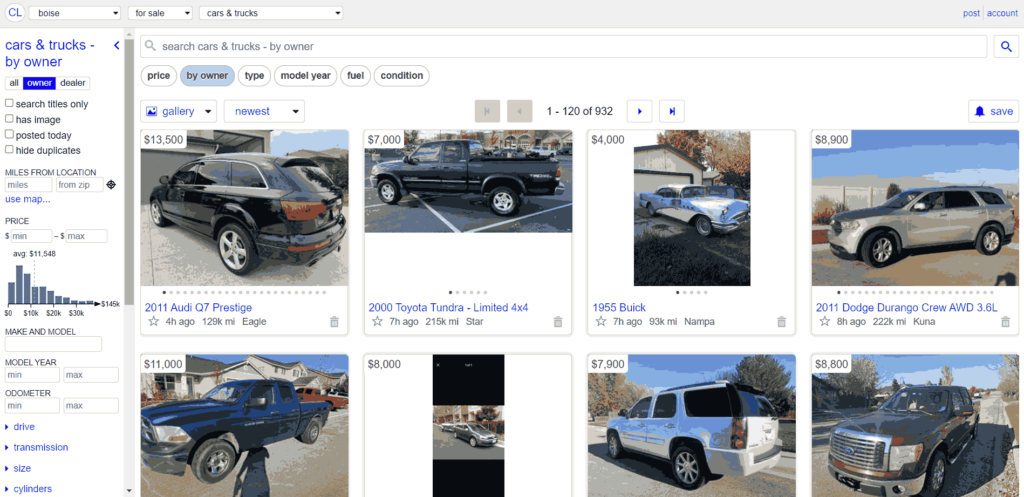Select the model year filter pill
Viewport: 1024px width, 497px height.
(306, 76)
